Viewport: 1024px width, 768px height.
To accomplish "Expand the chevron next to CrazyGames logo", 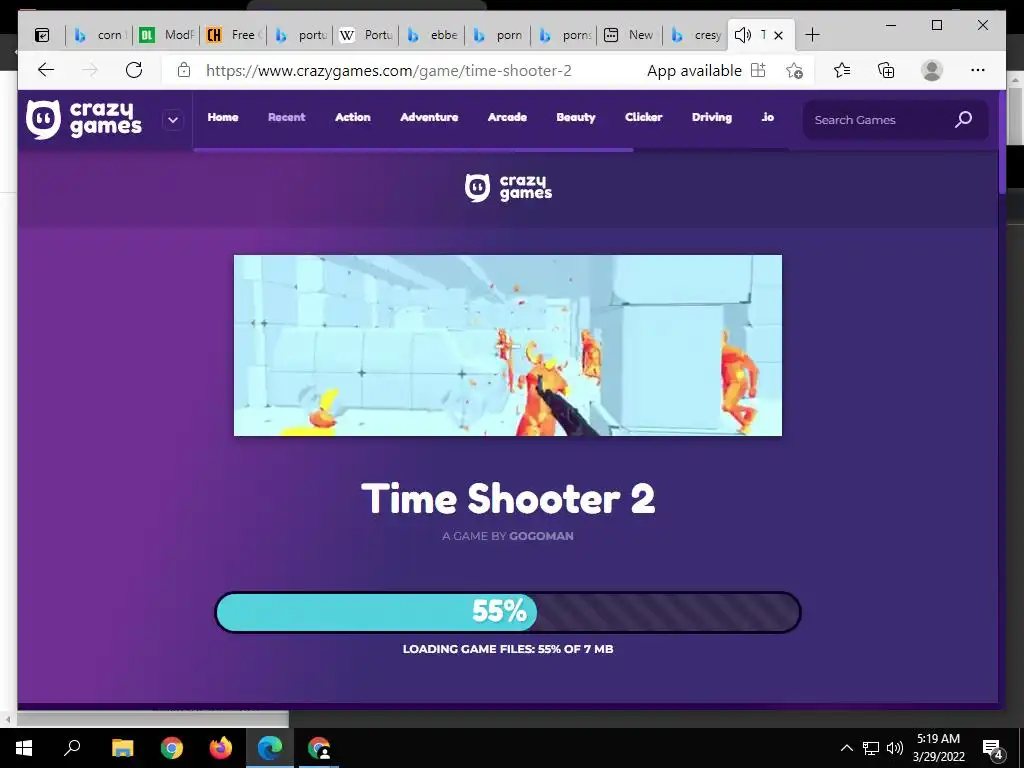I will click(x=173, y=120).
